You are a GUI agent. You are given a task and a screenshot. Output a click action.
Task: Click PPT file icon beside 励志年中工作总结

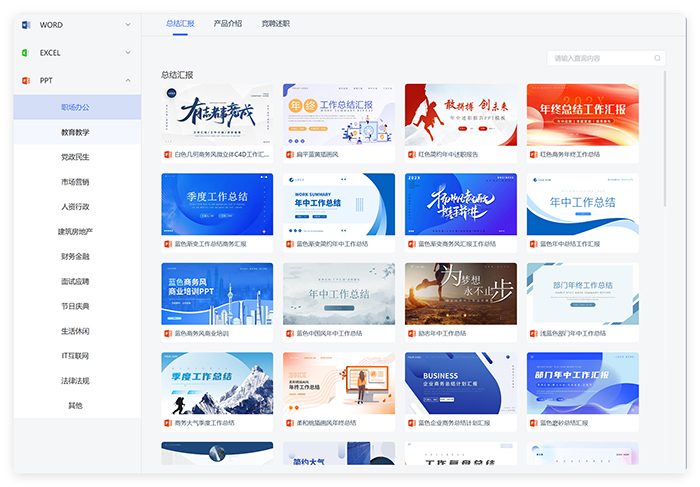[411, 333]
